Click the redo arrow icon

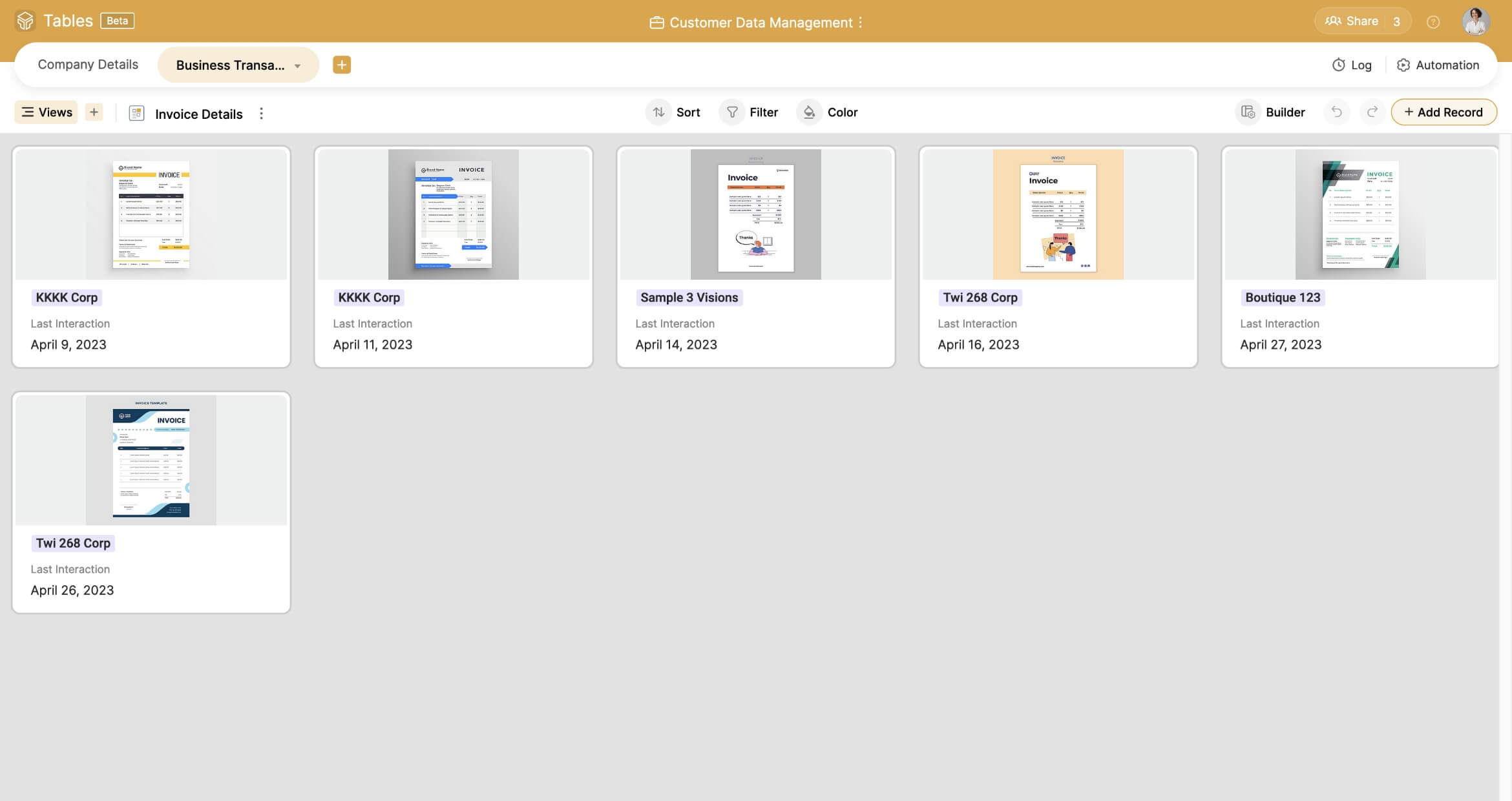click(x=1372, y=112)
